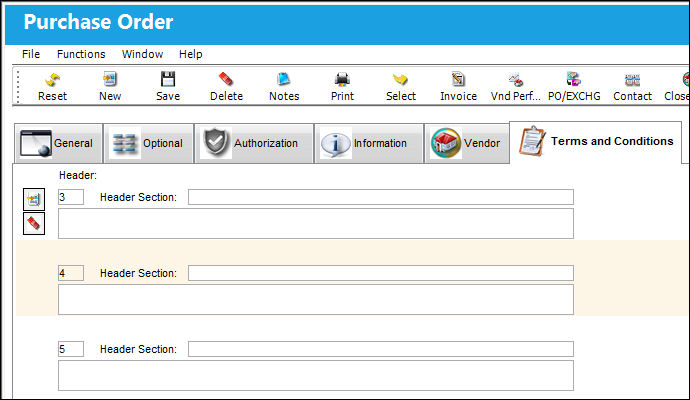Create a New purchase order
Screen dimensions: 690x400
(110, 87)
